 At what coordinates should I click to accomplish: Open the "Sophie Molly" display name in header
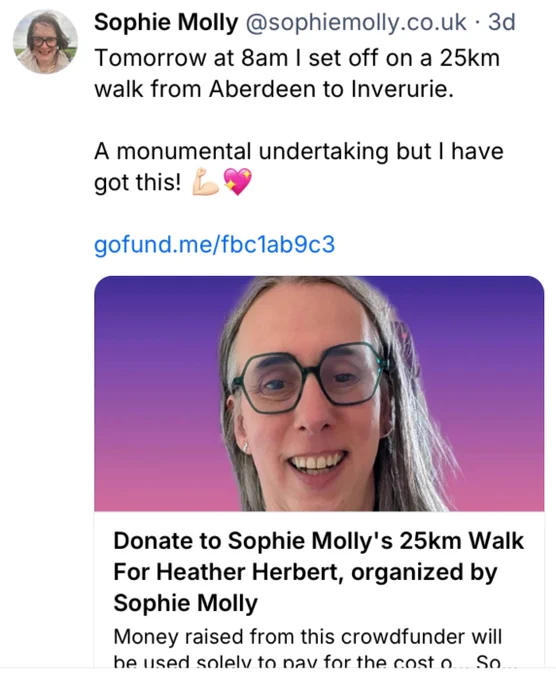pyautogui.click(x=166, y=22)
